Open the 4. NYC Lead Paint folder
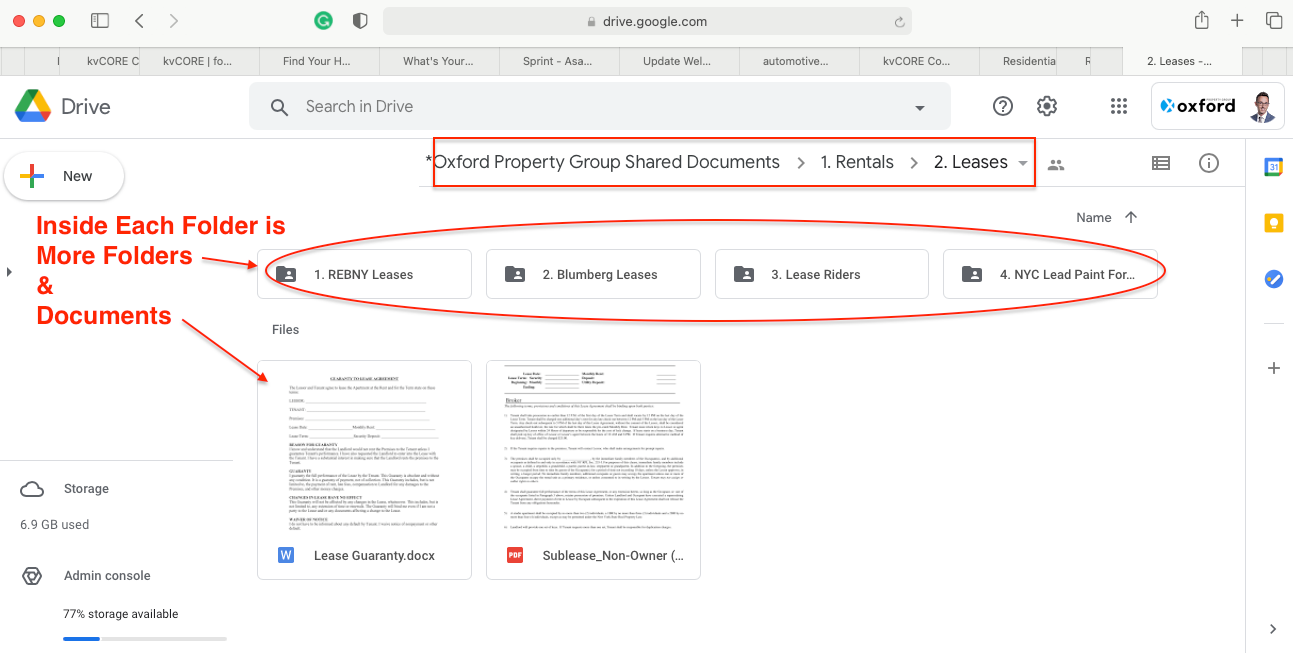The width and height of the screenshot is (1293, 653). [x=1050, y=274]
